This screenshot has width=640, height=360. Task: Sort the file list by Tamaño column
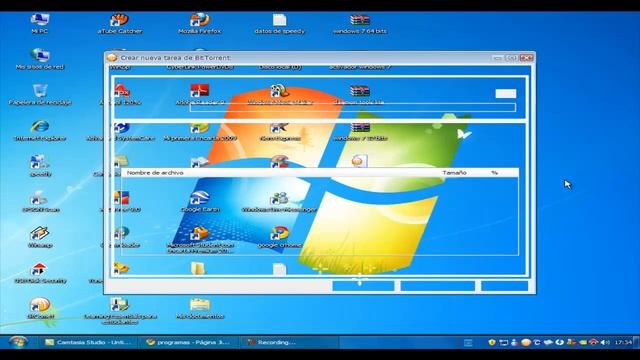click(454, 173)
